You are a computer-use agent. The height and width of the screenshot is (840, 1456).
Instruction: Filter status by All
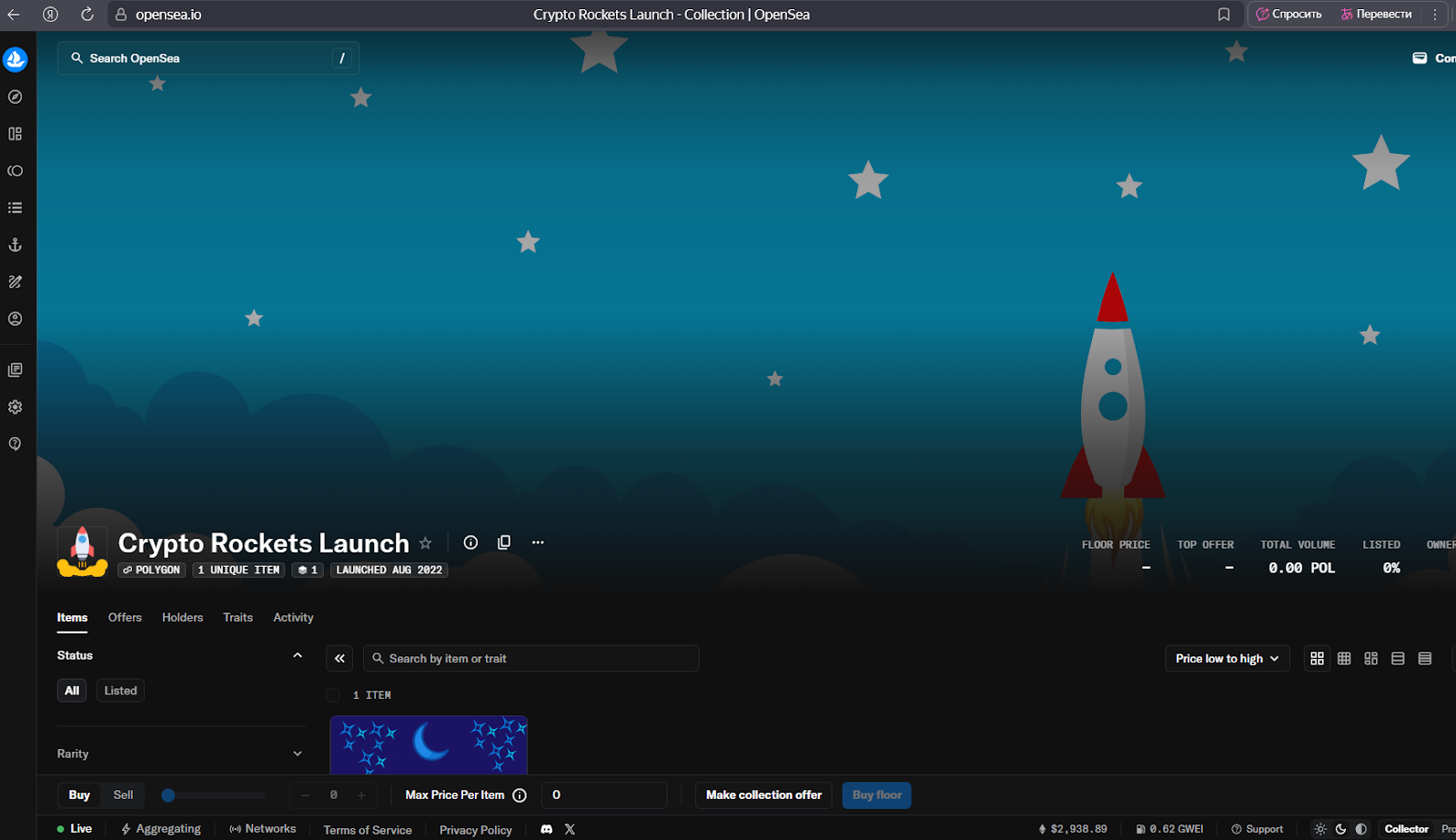[x=72, y=691]
